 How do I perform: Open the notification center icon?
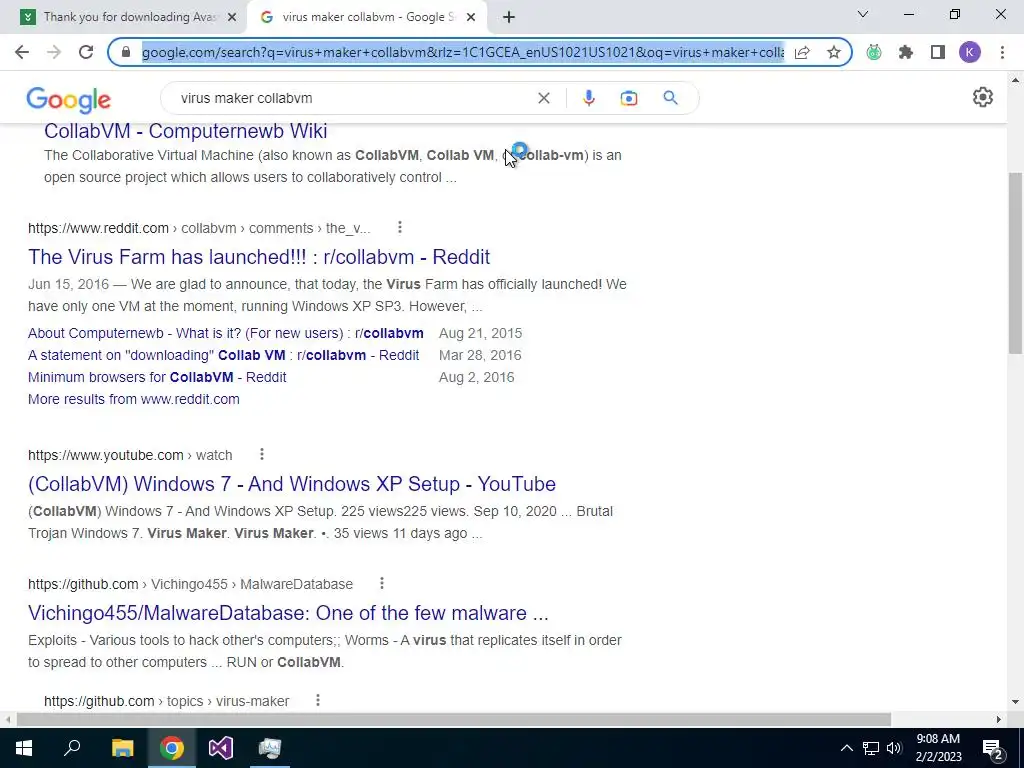(x=993, y=748)
